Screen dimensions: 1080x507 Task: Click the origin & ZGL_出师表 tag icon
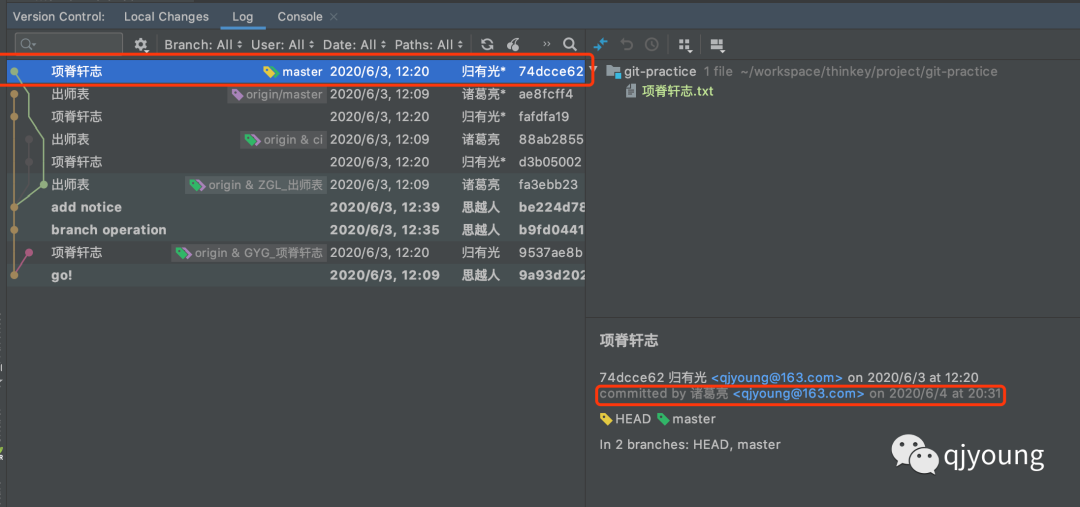tap(198, 185)
